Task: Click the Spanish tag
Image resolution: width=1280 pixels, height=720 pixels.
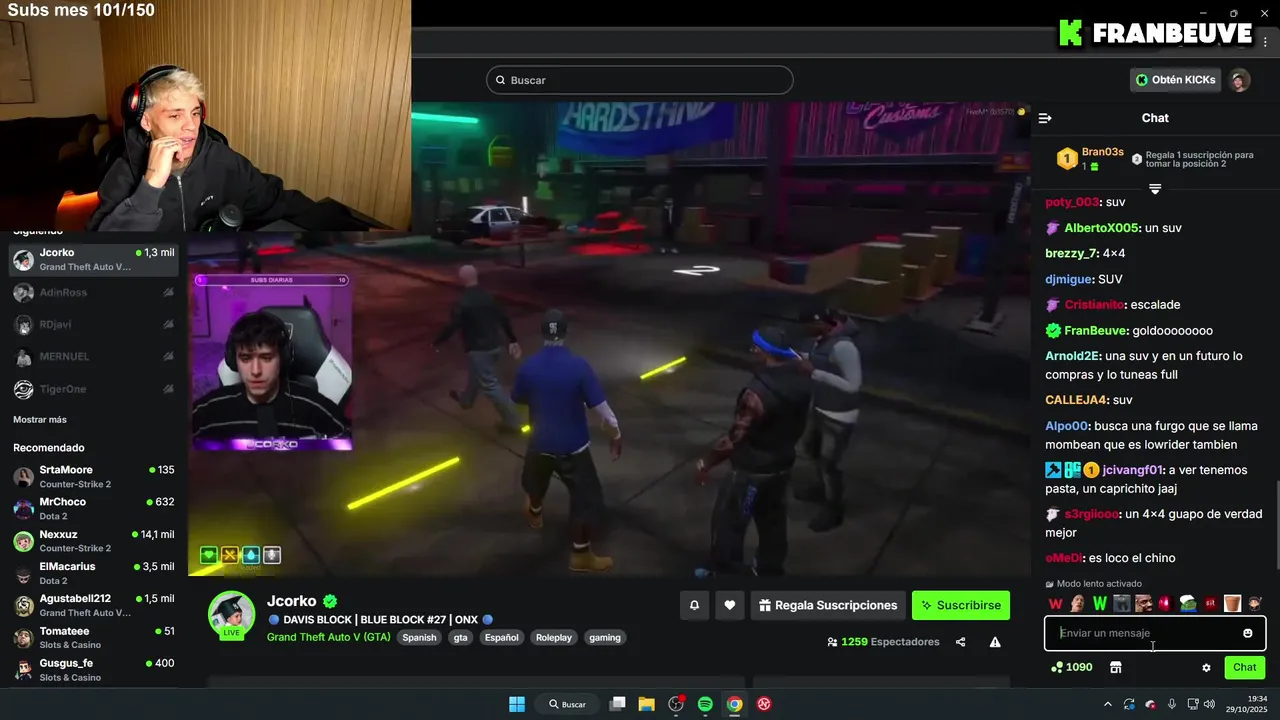Action: (419, 637)
